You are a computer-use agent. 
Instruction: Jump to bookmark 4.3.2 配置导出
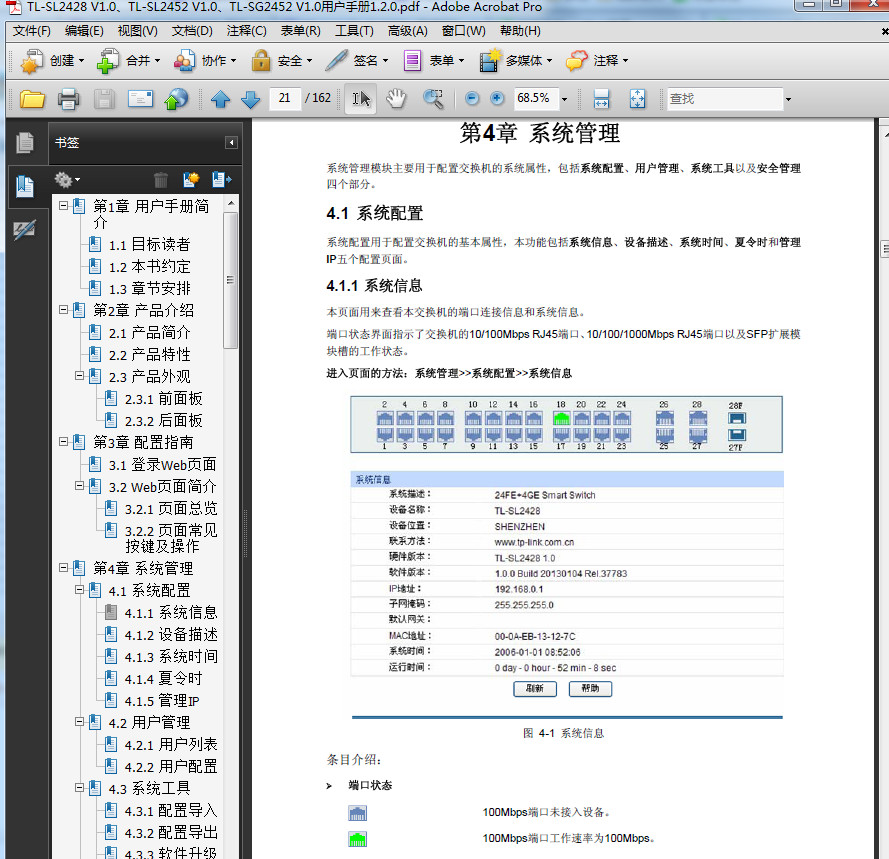[171, 832]
